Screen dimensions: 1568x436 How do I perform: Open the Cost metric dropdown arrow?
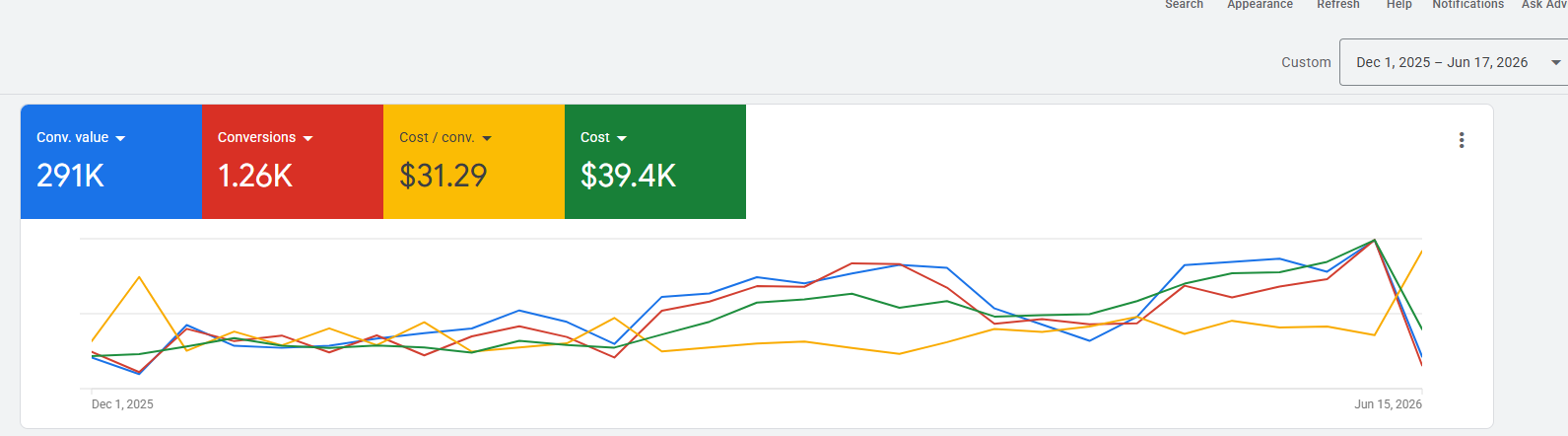tap(622, 138)
